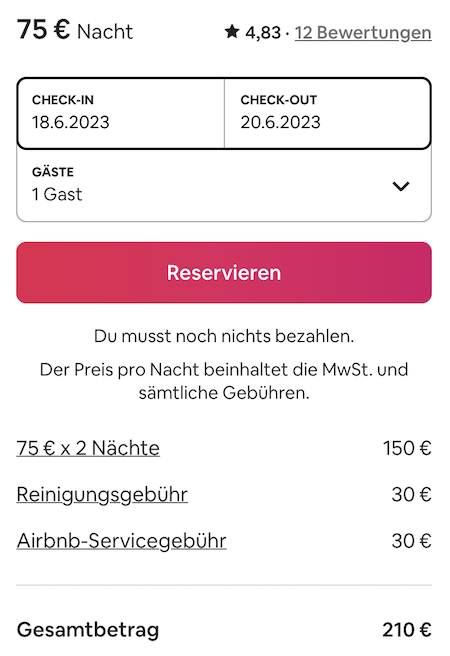Show Reinigungsgebühr details
Screen dimensions: 450x656
pos(102,495)
